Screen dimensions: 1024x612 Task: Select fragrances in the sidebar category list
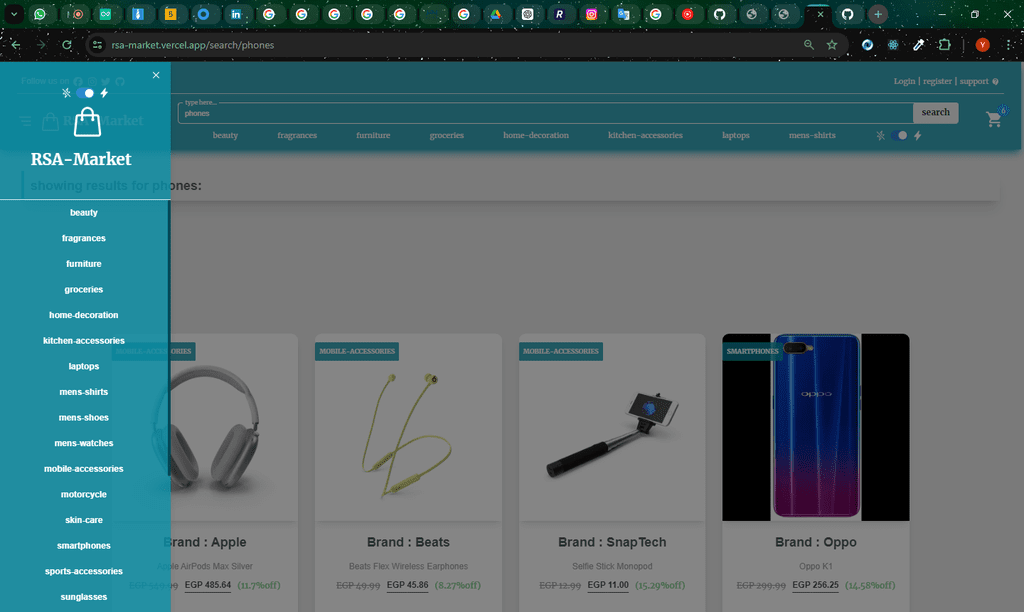pyautogui.click(x=84, y=238)
